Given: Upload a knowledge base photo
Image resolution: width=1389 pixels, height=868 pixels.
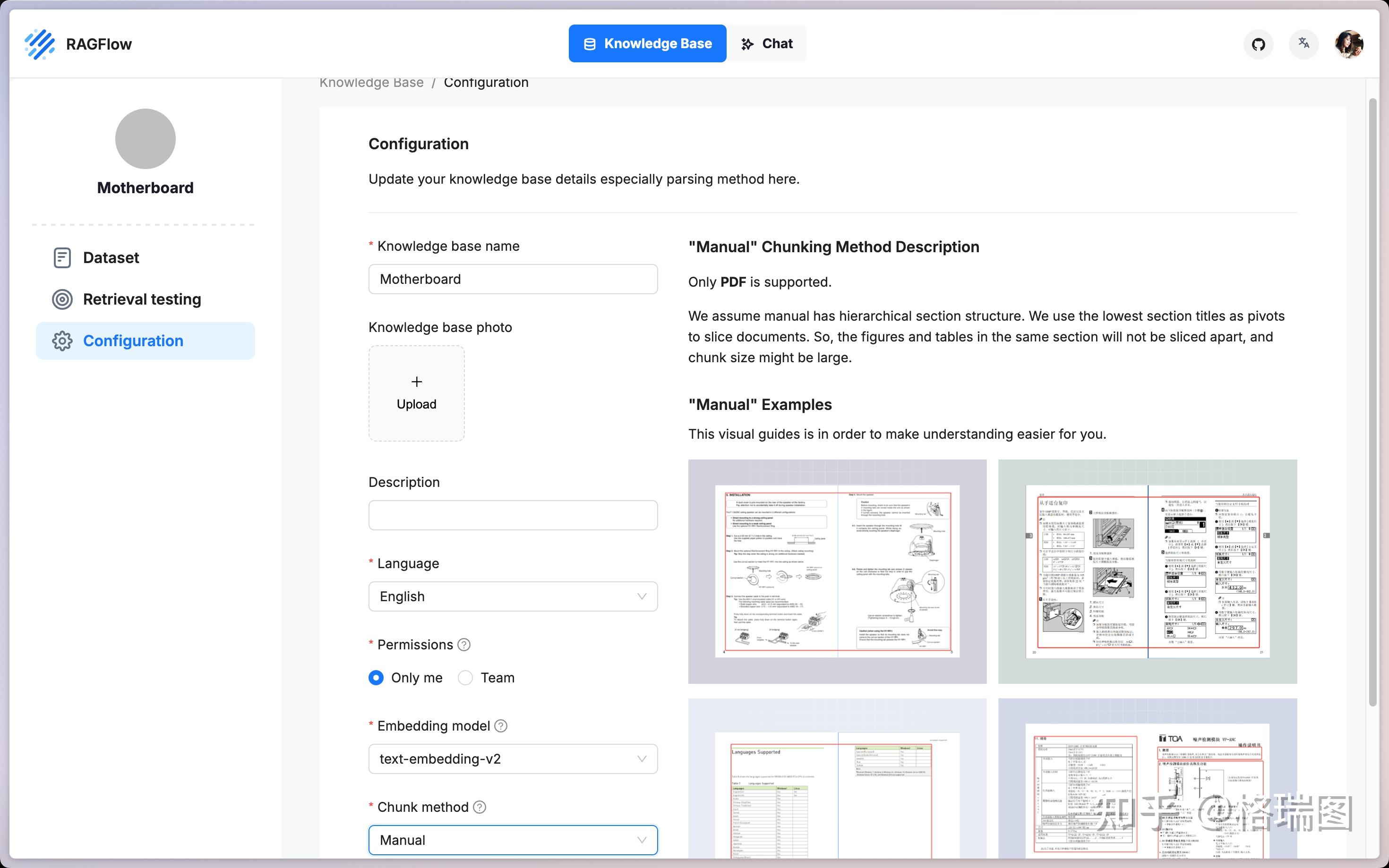Looking at the screenshot, I should (416, 393).
